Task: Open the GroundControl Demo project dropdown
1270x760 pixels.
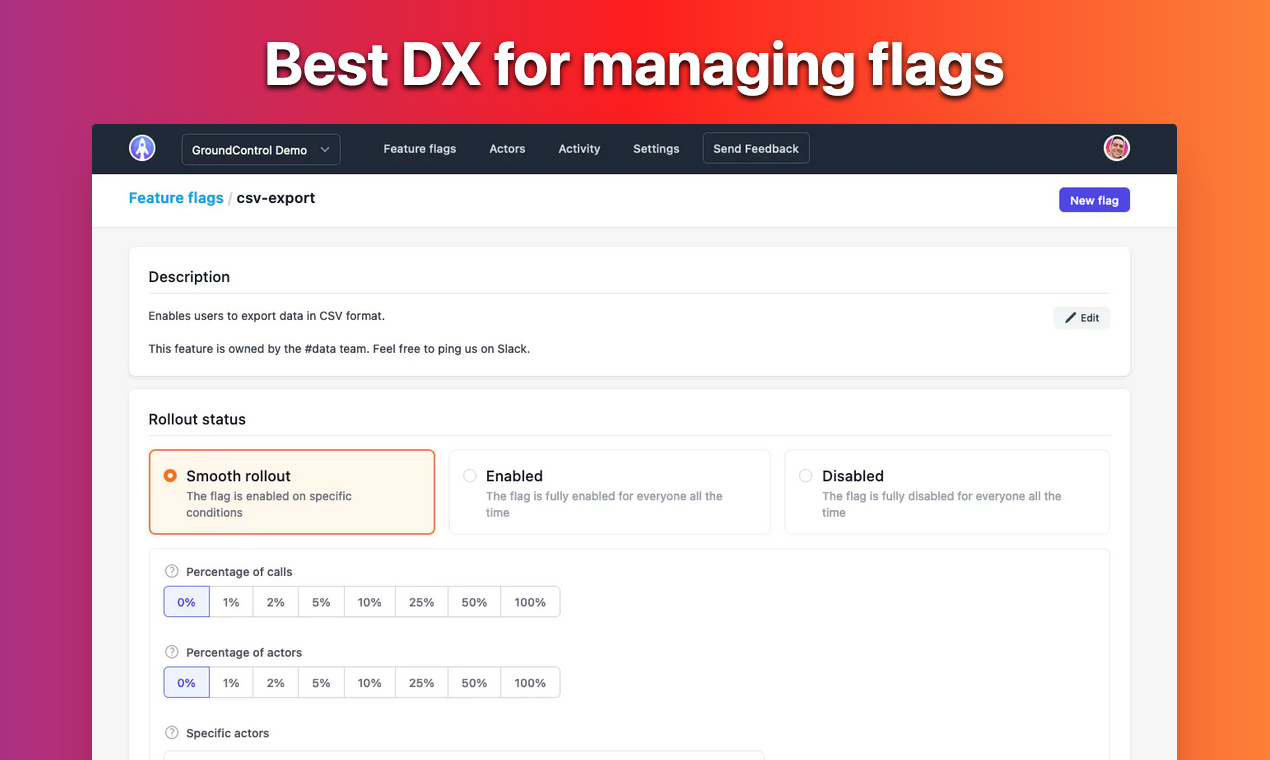Action: 261,149
